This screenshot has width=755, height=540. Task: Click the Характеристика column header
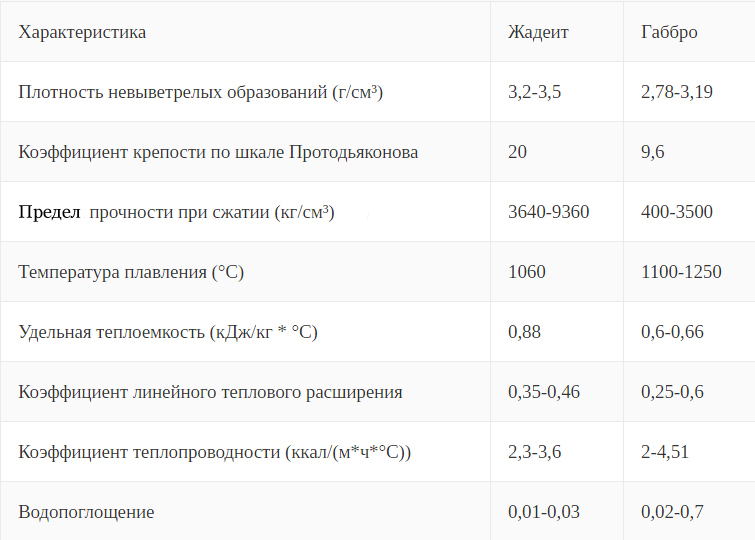[82, 32]
